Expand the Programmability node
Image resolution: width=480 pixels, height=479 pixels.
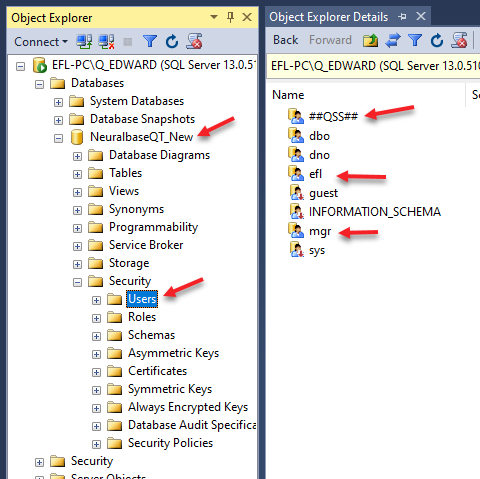click(77, 228)
